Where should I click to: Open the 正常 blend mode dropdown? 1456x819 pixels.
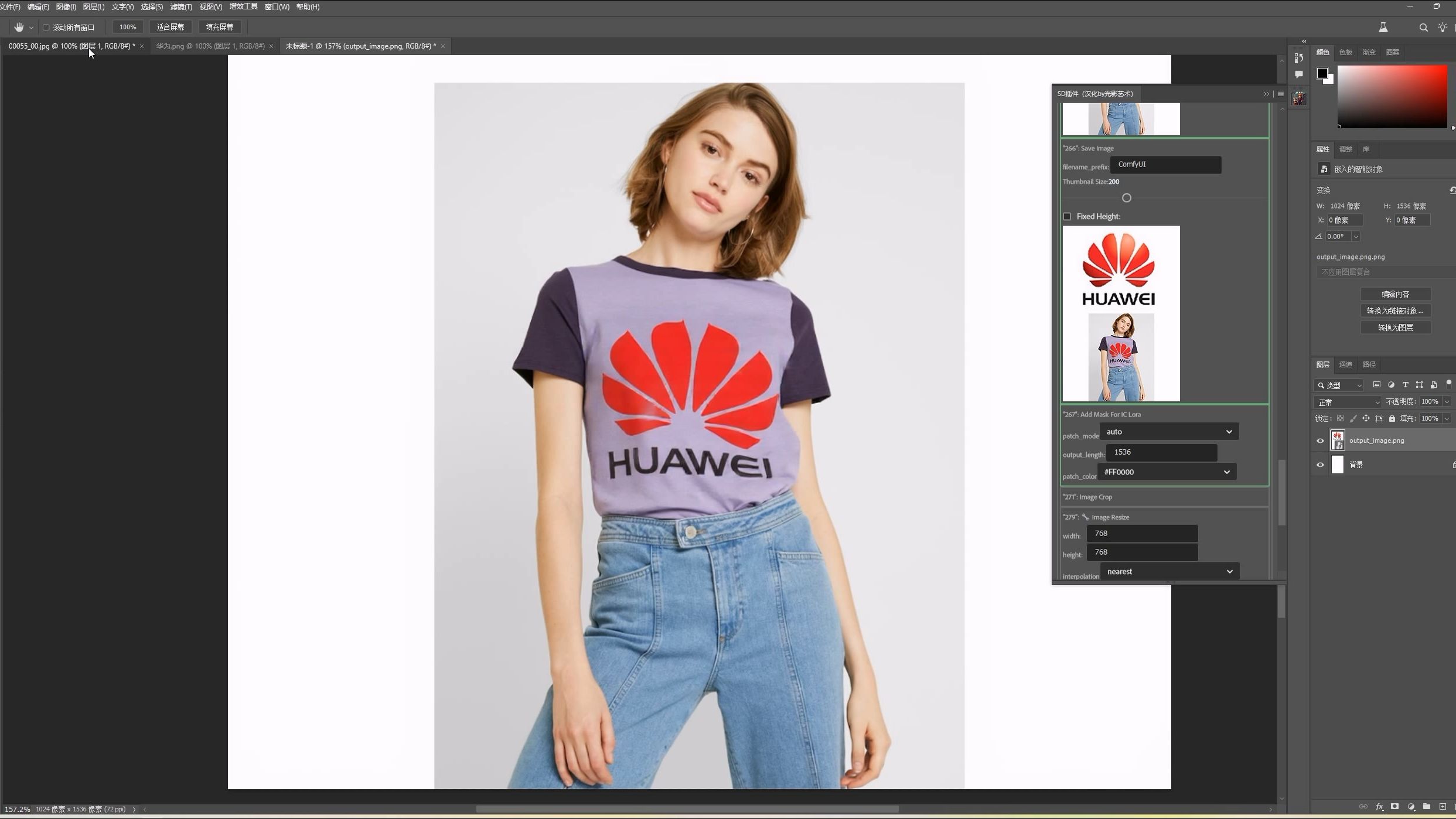pyautogui.click(x=1348, y=402)
